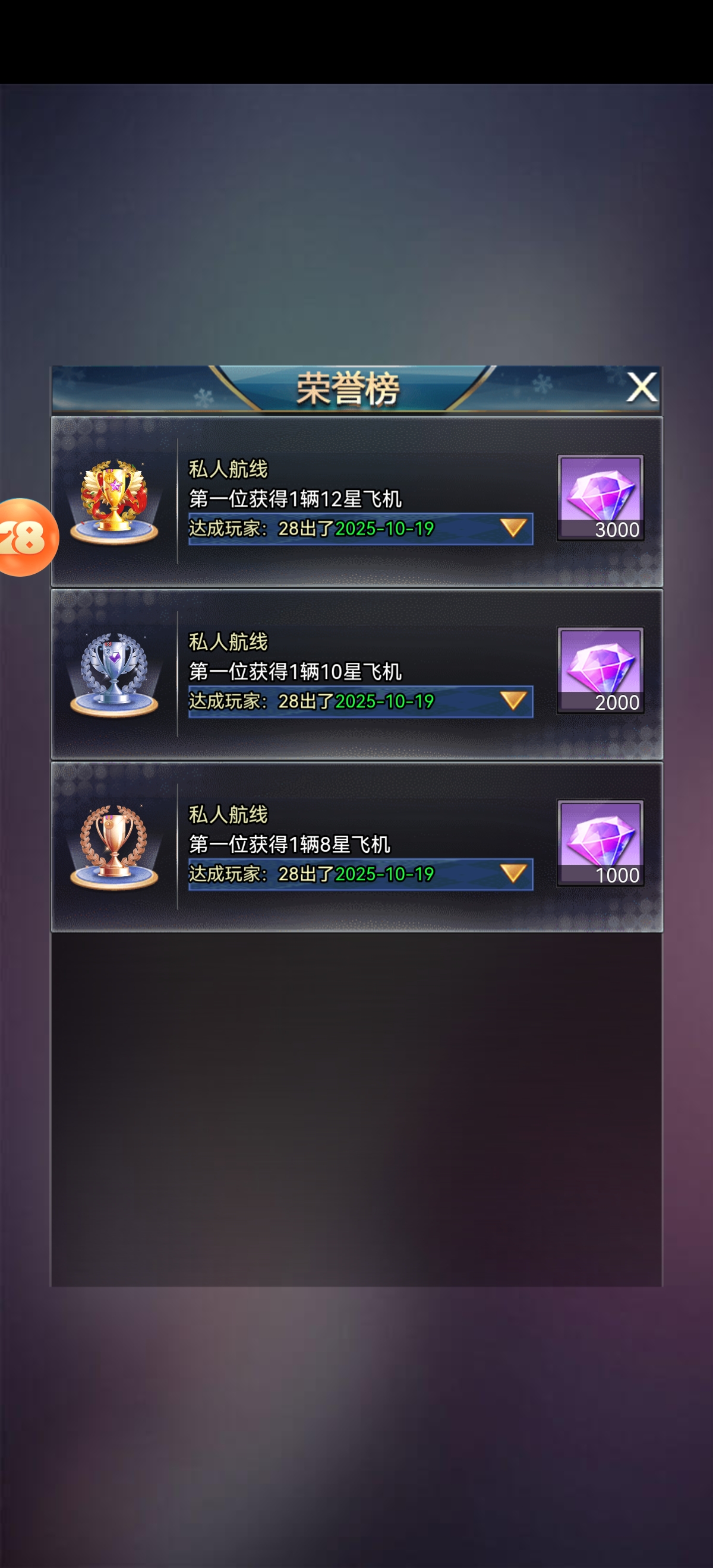The width and height of the screenshot is (713, 1568).
Task: Click the 第一位获得1辆10星飞机 text
Action: pyautogui.click(x=295, y=672)
